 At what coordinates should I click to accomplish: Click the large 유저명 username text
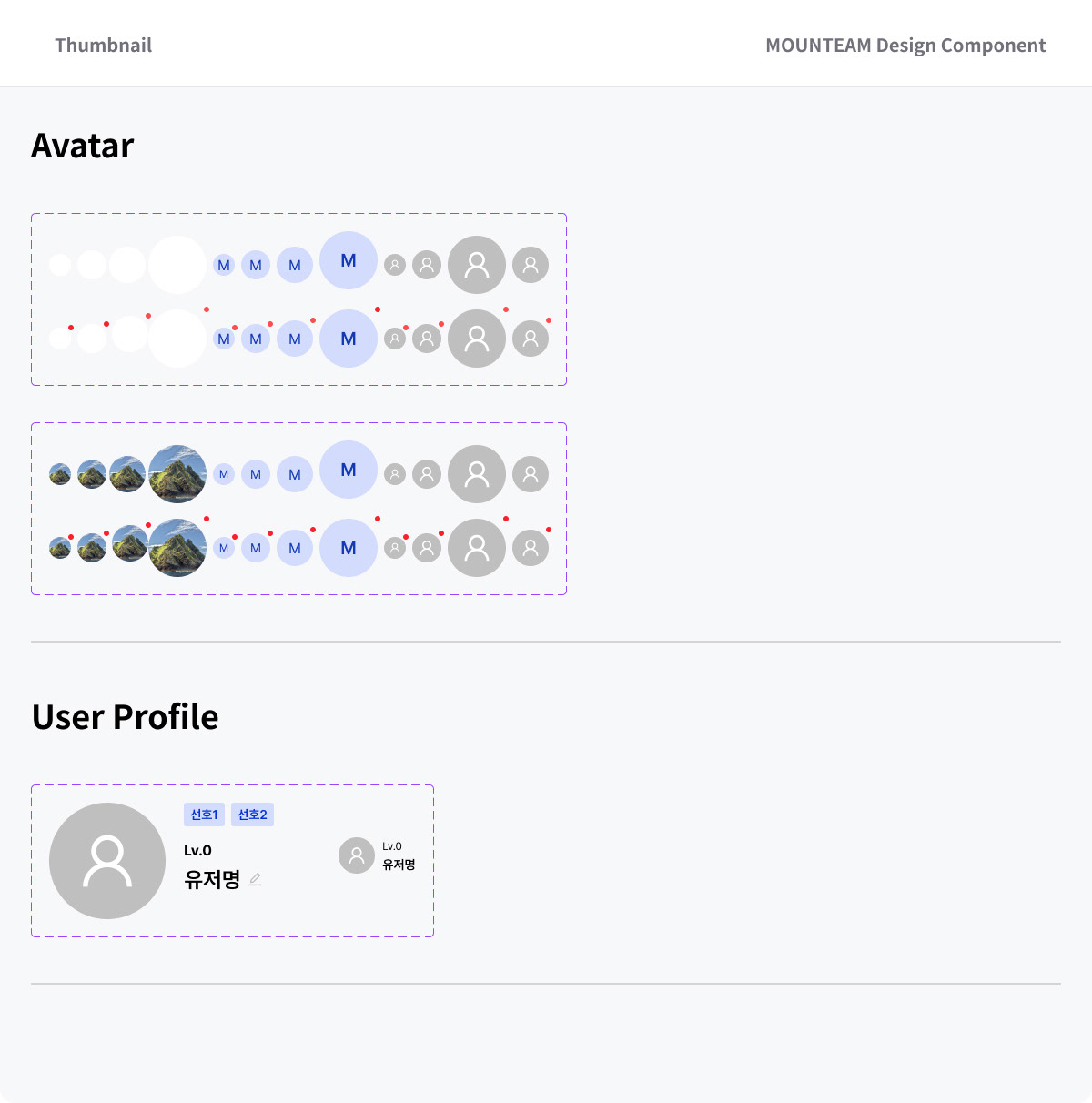[x=212, y=879]
